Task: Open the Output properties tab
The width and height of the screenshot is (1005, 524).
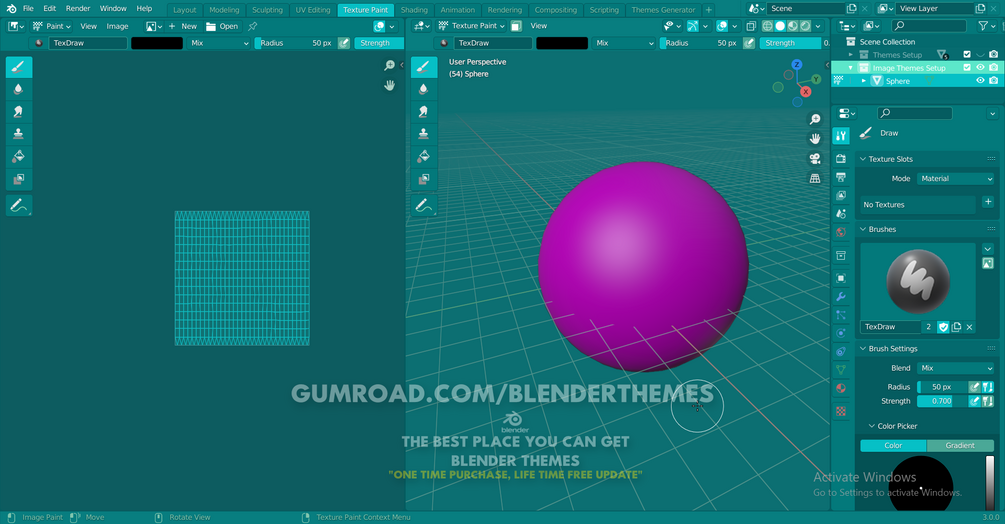Action: (841, 177)
